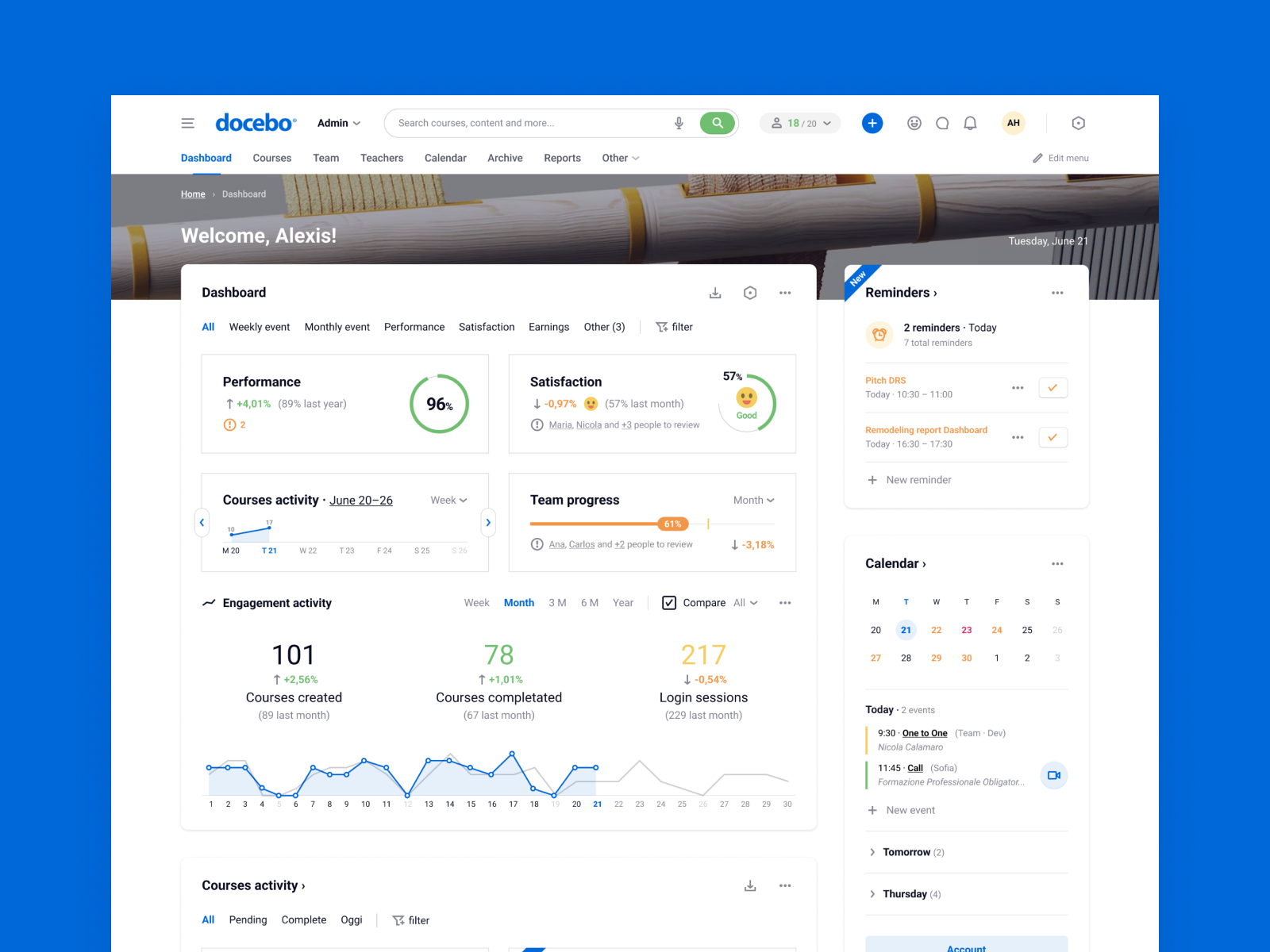Start the video call for the 11:45 Call event
This screenshot has width=1270, height=952.
point(1053,775)
